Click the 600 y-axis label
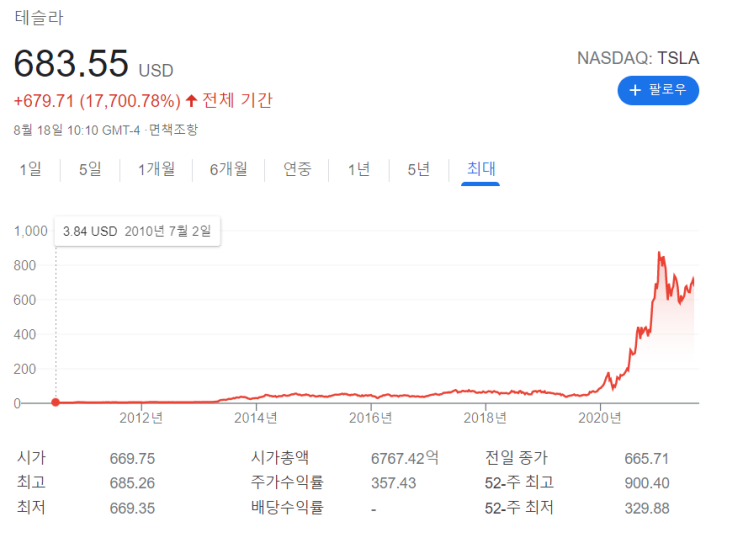The height and width of the screenshot is (538, 743). click(x=25, y=300)
